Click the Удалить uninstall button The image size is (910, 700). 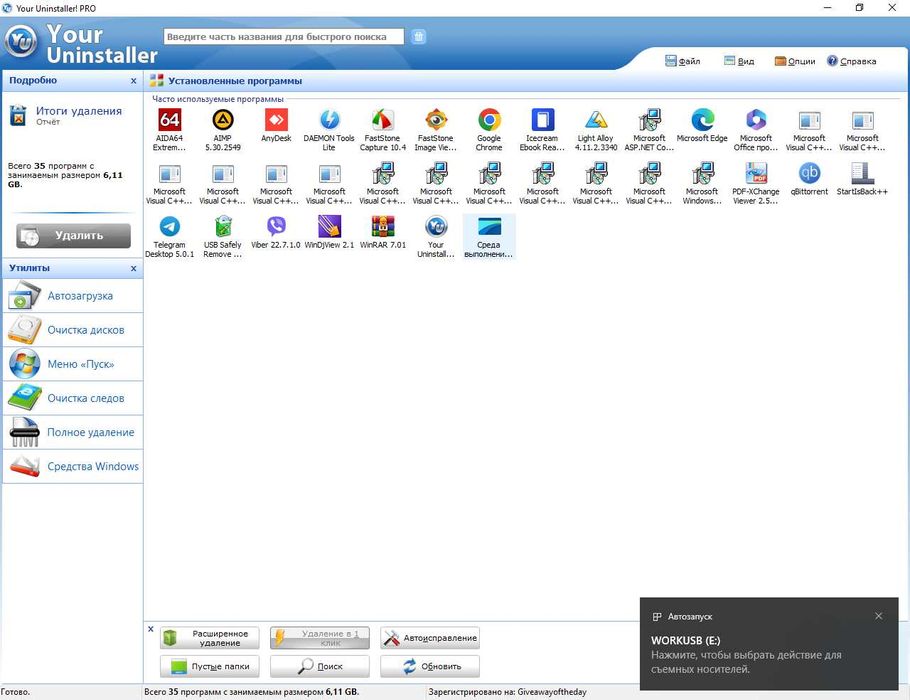tap(73, 236)
